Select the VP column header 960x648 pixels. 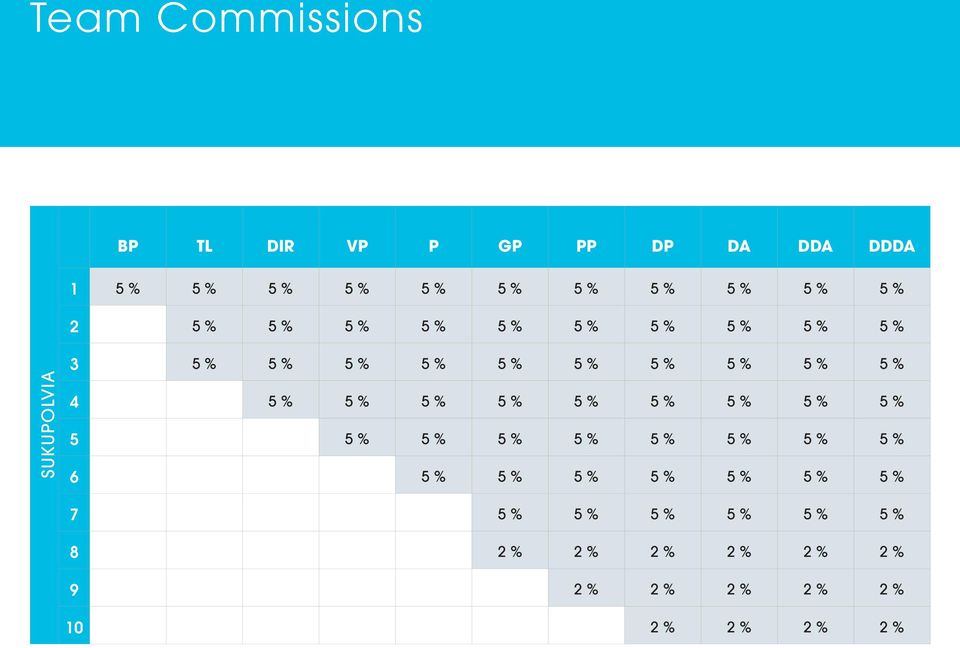click(357, 246)
